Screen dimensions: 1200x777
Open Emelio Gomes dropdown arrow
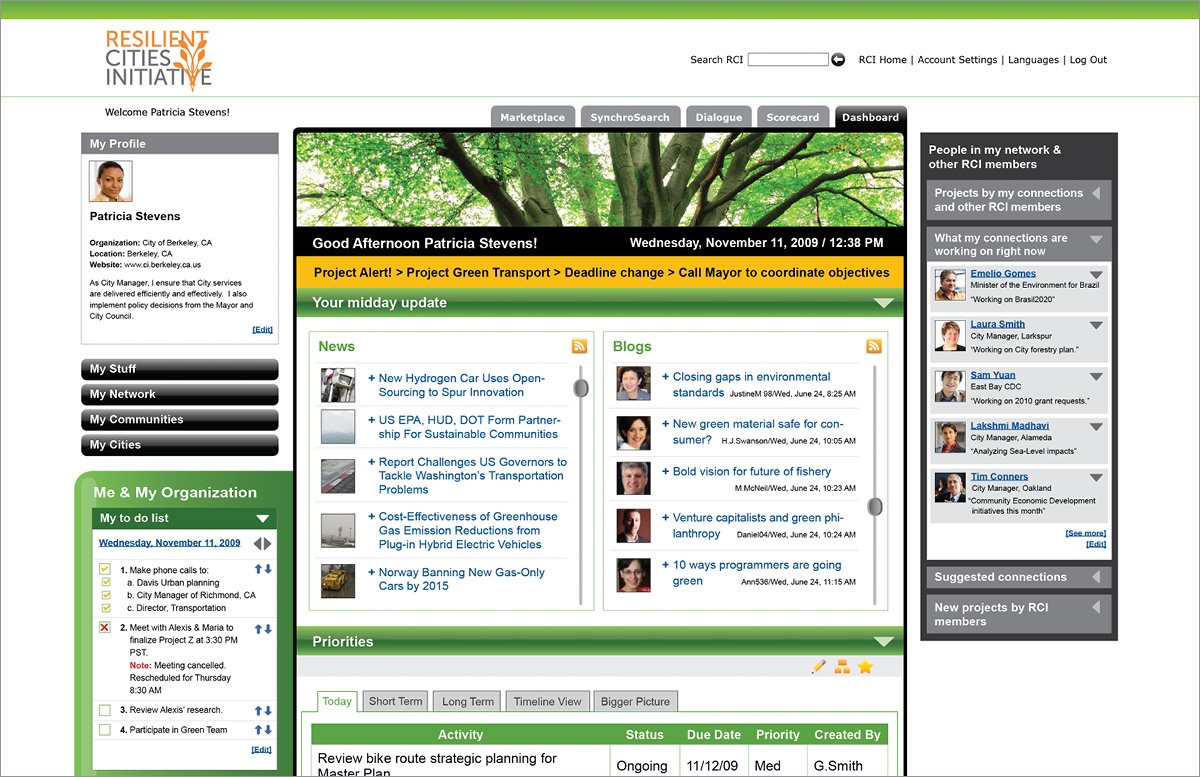1096,275
